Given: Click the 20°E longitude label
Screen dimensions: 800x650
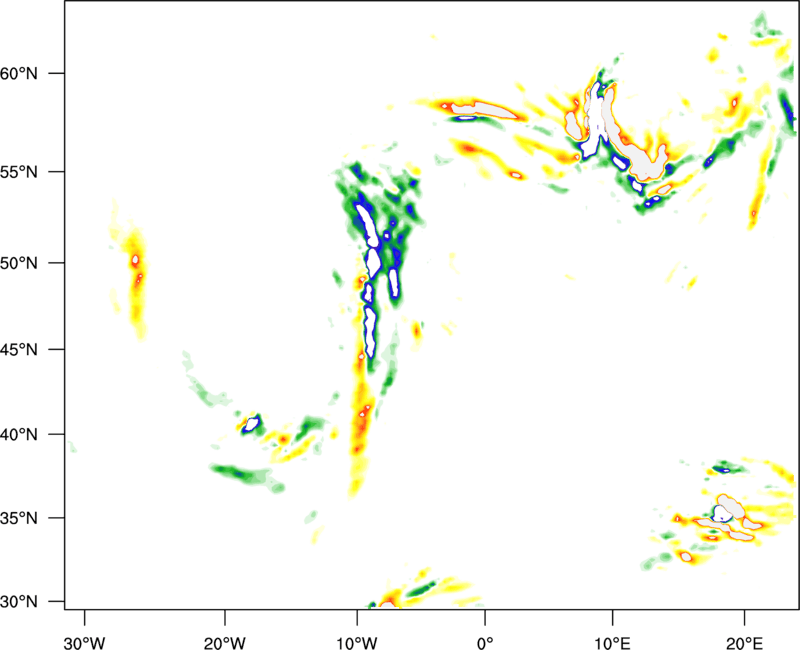Looking at the screenshot, I should click(744, 643).
